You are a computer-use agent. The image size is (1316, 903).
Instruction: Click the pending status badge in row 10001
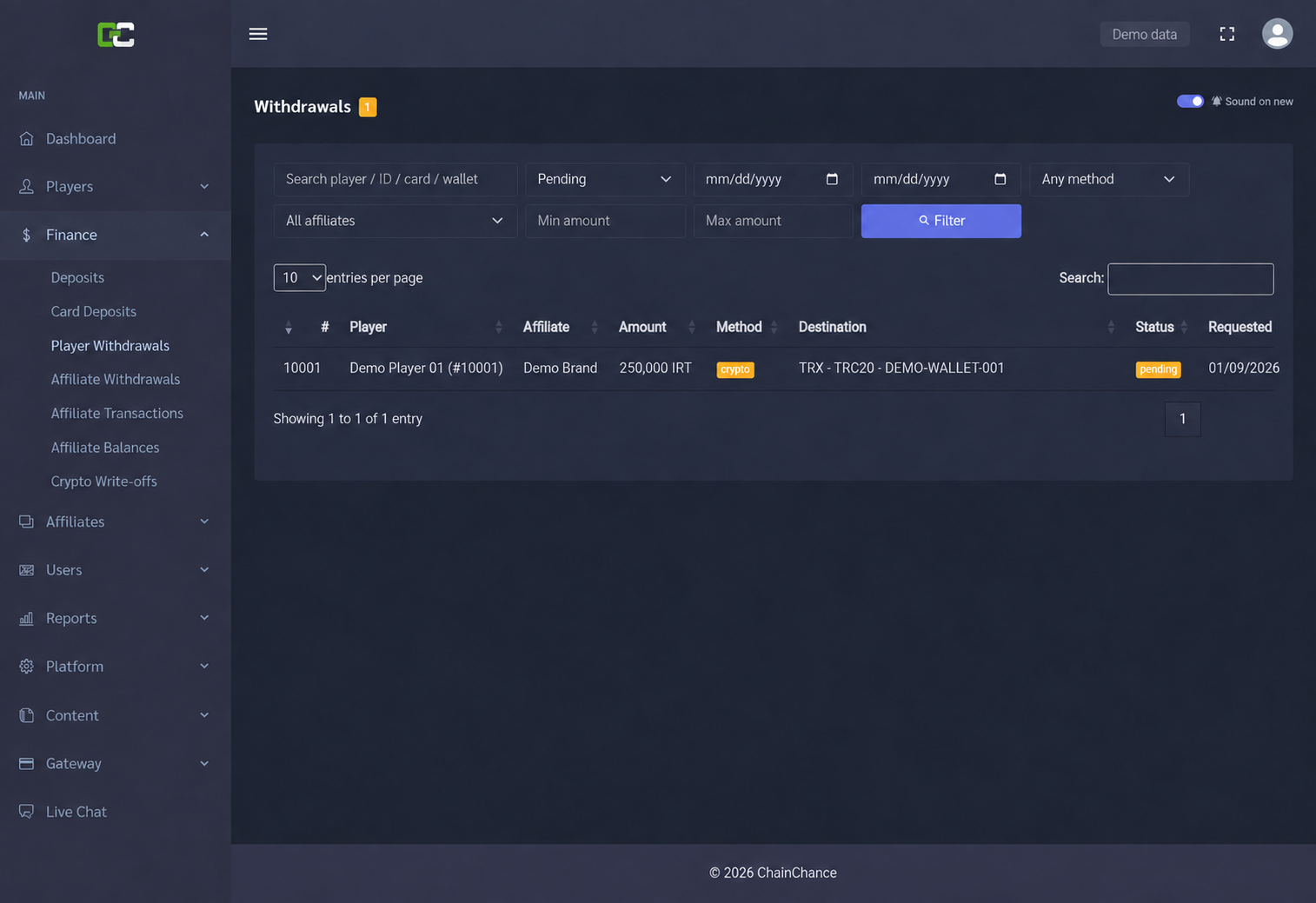coord(1158,369)
